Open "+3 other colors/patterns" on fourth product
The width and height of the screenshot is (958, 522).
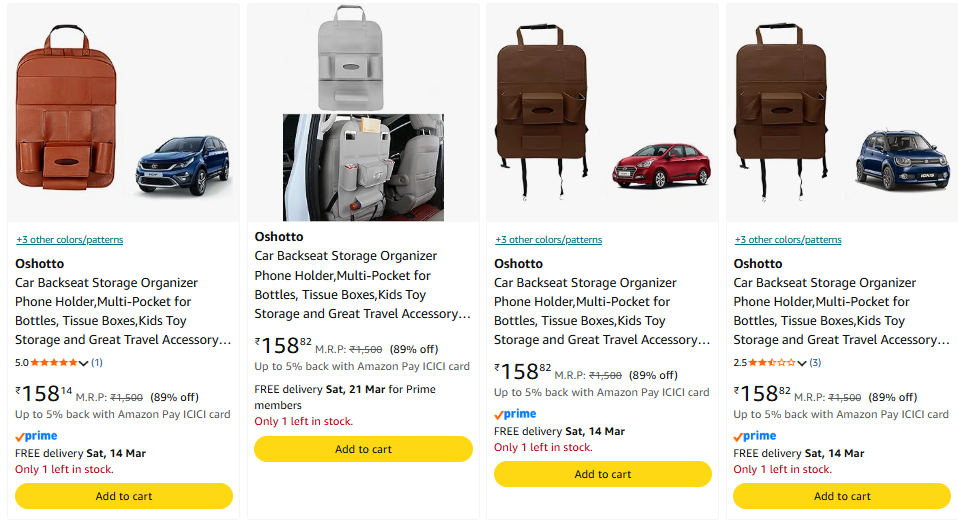point(788,240)
